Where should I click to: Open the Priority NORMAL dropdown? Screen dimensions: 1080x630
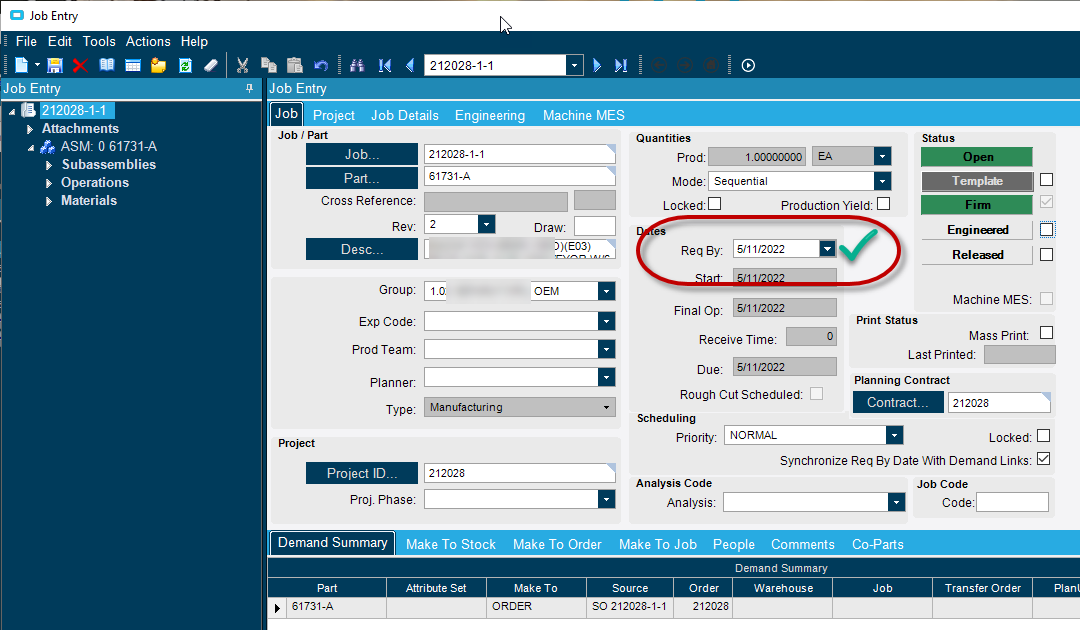coord(894,435)
